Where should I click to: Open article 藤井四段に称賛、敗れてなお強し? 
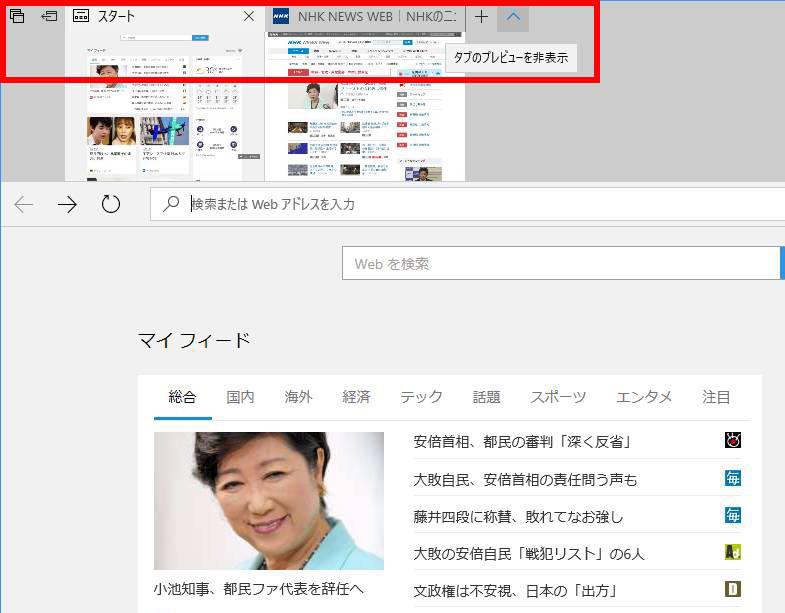518,516
